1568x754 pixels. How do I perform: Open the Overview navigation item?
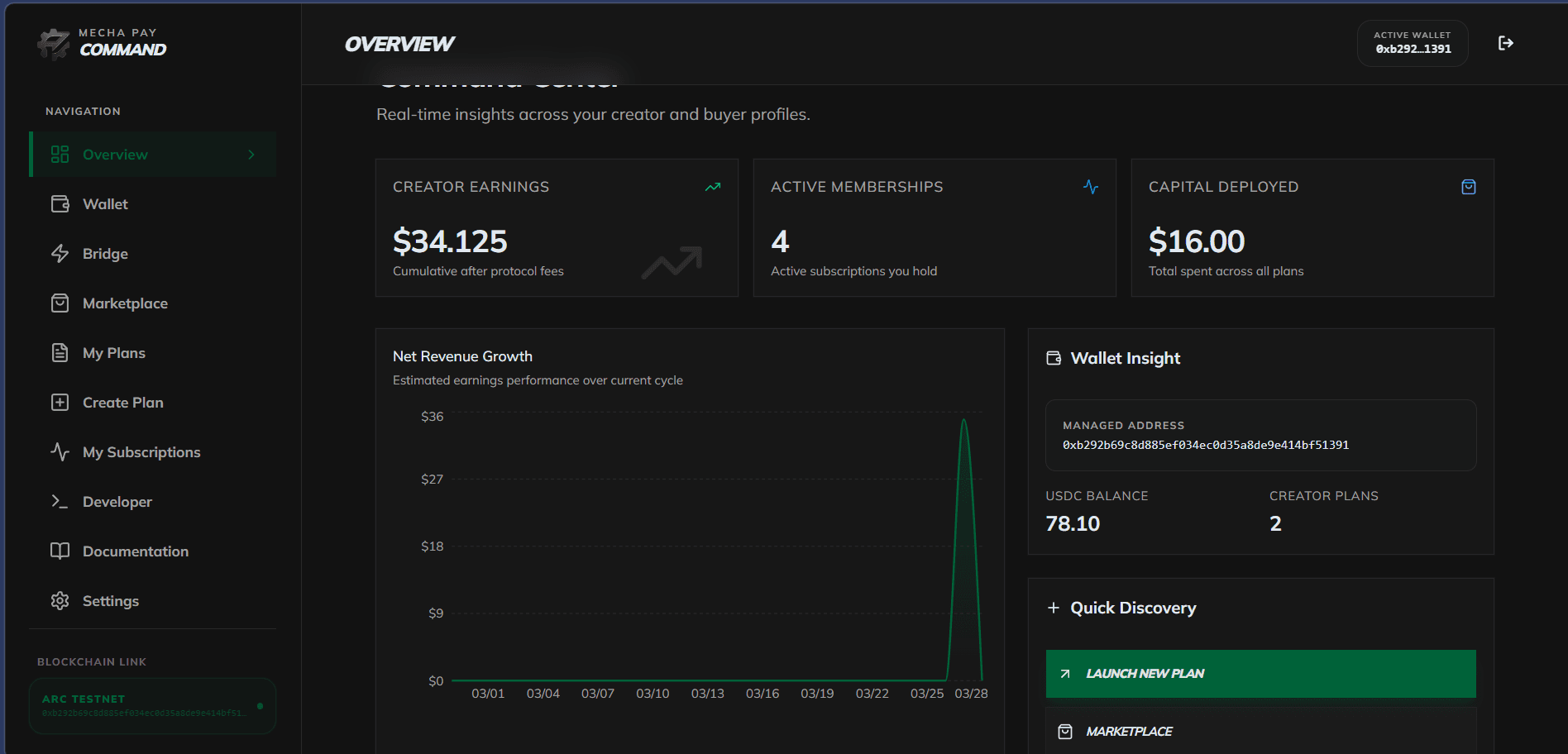coord(153,155)
